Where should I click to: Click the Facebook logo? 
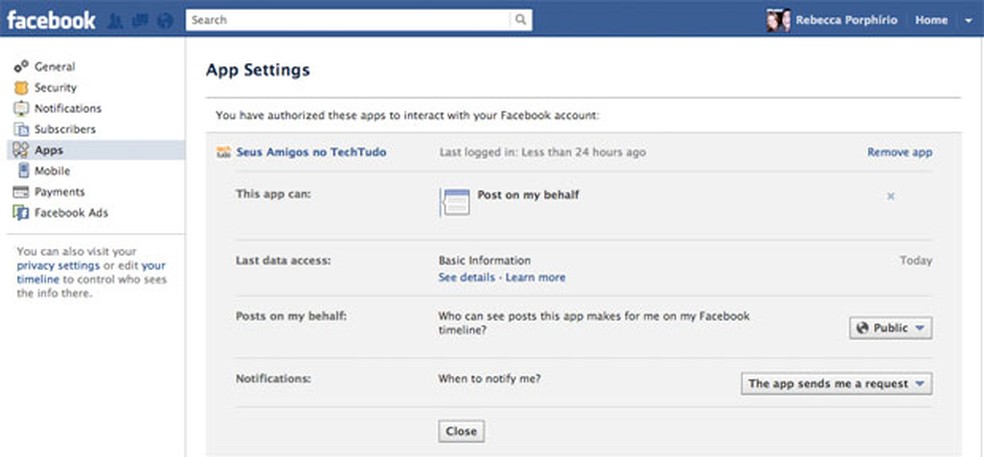[x=51, y=19]
